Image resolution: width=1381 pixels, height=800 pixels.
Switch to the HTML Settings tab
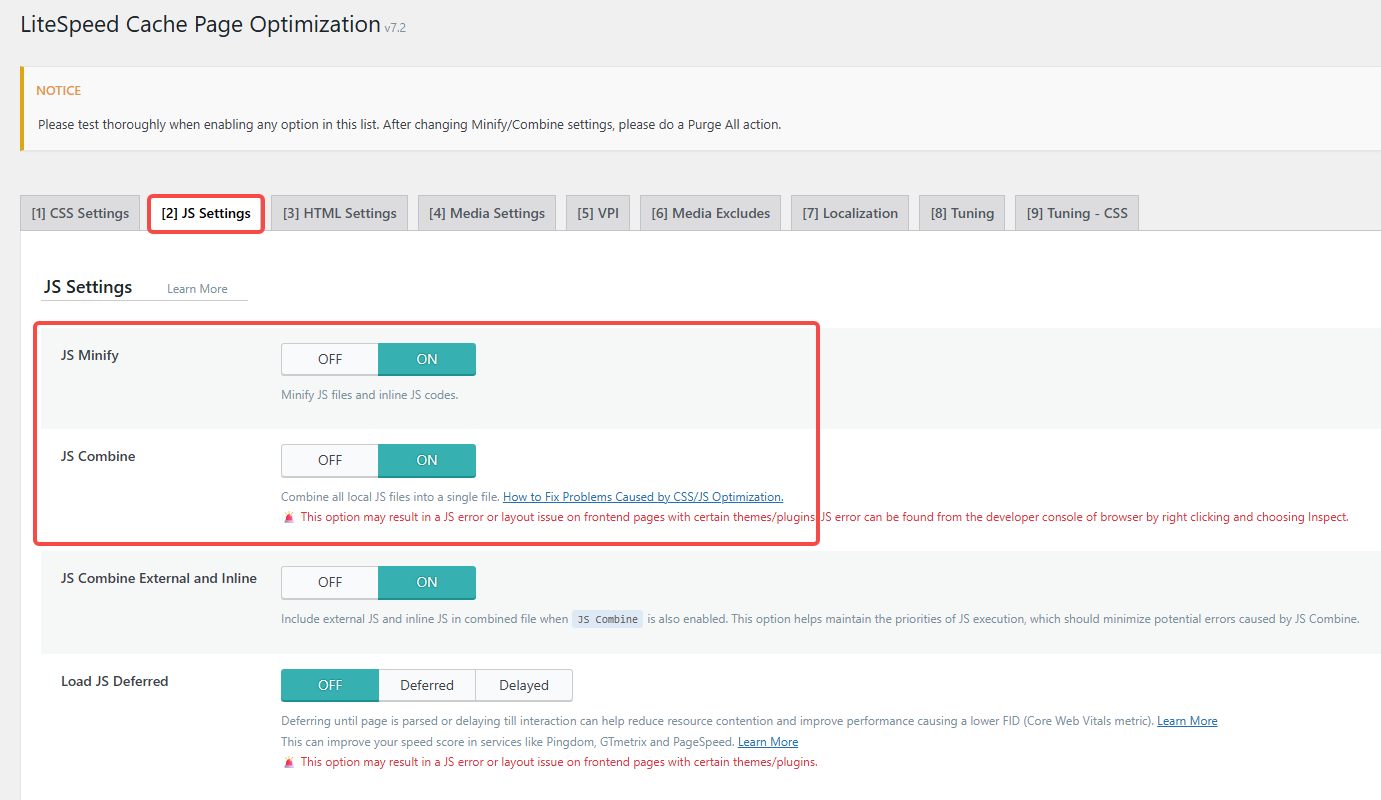339,213
